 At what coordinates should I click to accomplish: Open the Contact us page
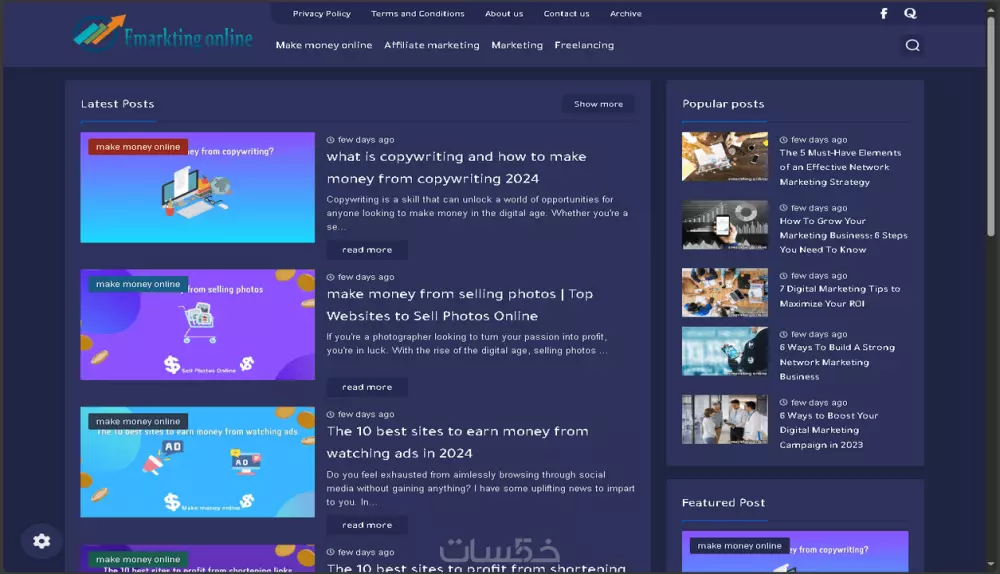tap(566, 13)
